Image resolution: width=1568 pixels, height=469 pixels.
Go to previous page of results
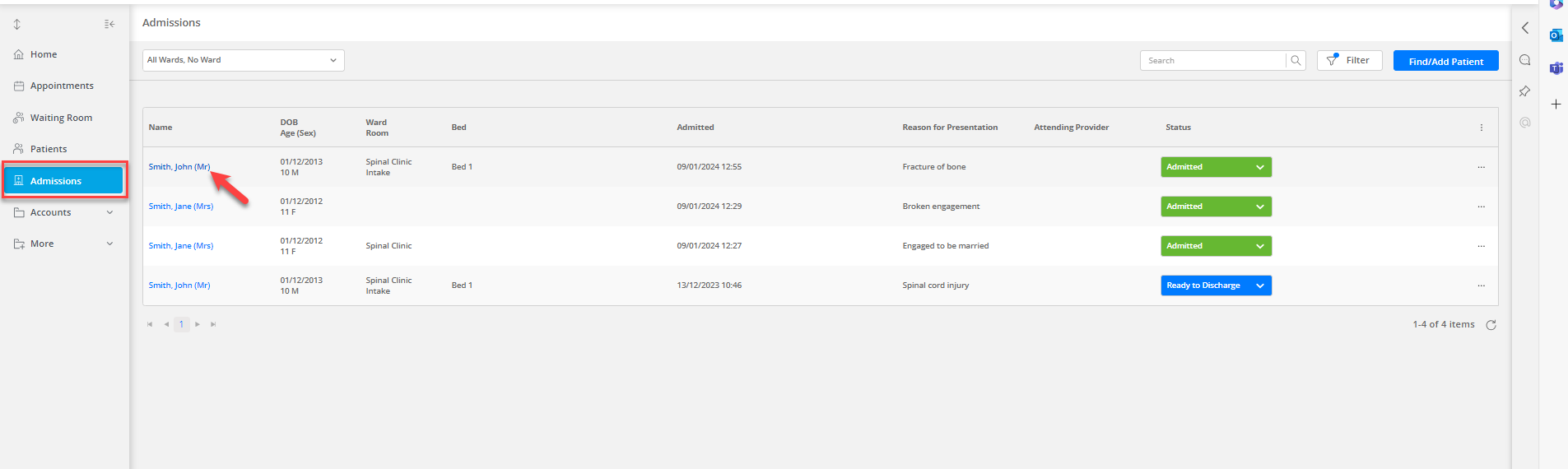tap(166, 324)
